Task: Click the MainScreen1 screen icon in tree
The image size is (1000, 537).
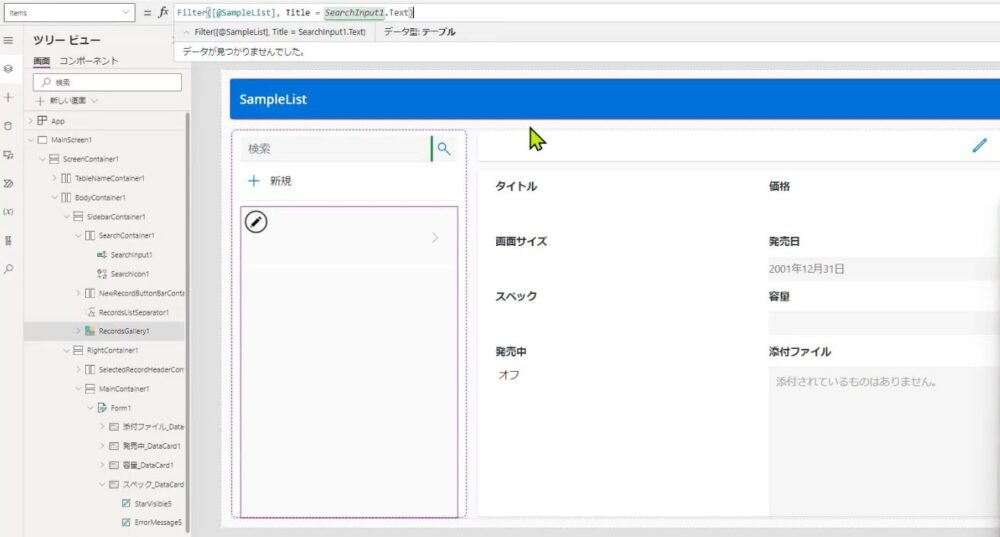Action: [42, 140]
